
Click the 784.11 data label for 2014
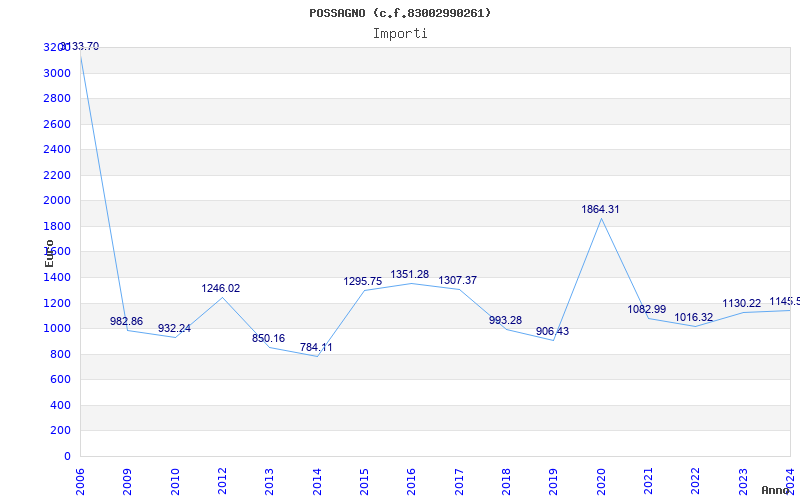tap(316, 347)
